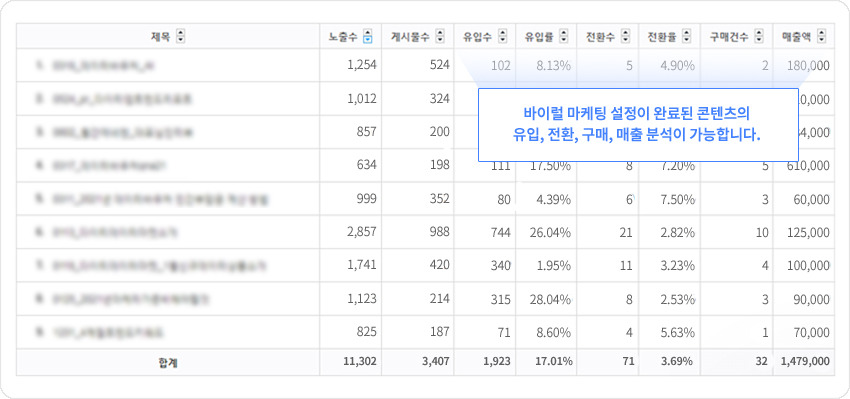Screen dimensions: 850x399
Task: Click the 26.04% 유입률 value
Action: (550, 233)
